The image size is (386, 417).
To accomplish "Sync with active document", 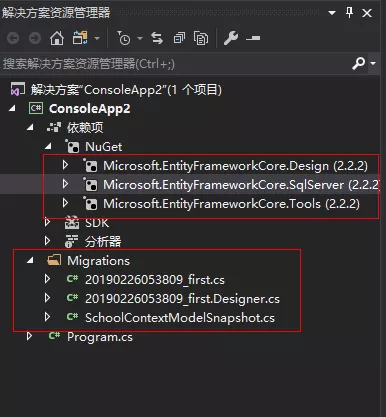I will [x=157, y=38].
